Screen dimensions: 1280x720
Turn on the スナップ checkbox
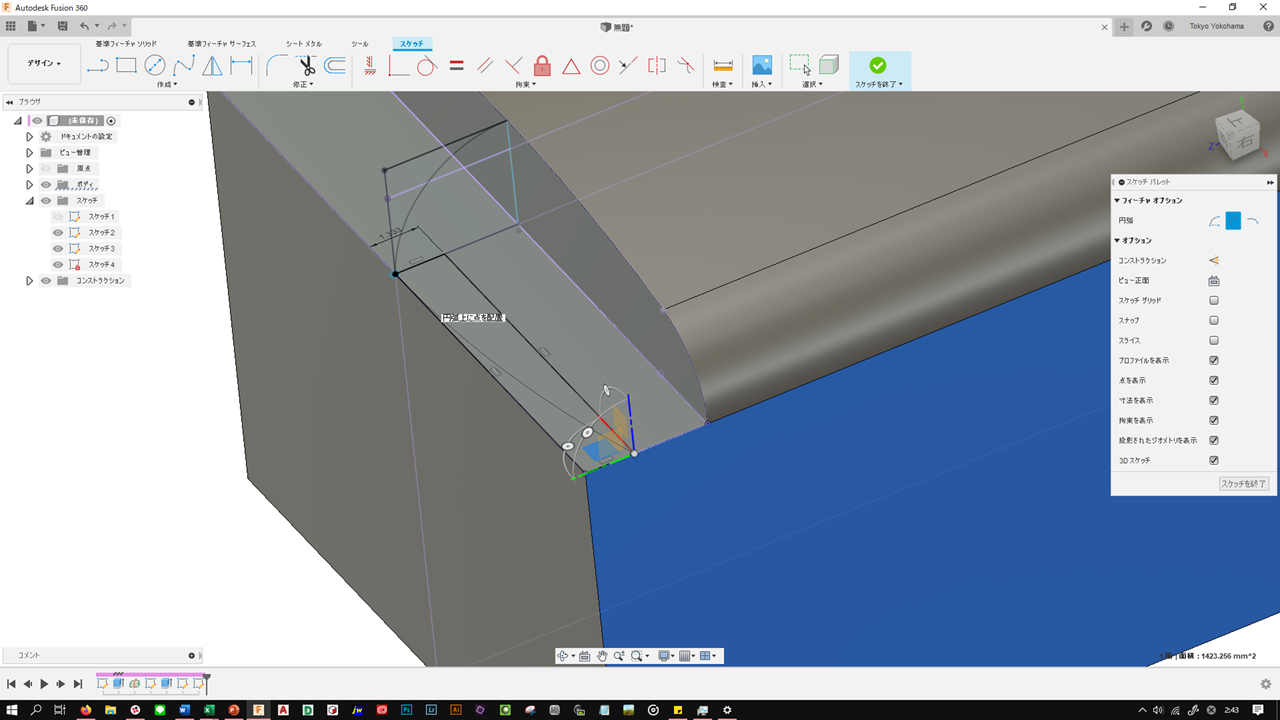click(x=1214, y=321)
